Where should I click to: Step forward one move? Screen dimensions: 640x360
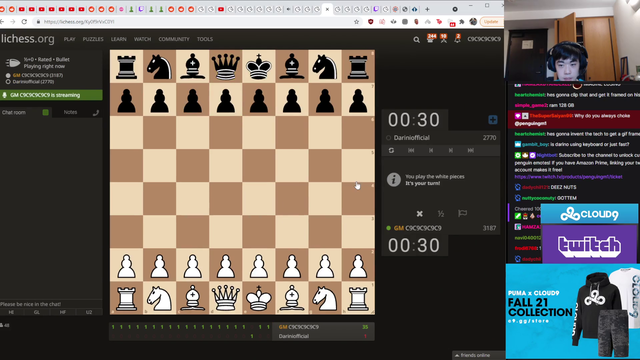click(451, 150)
